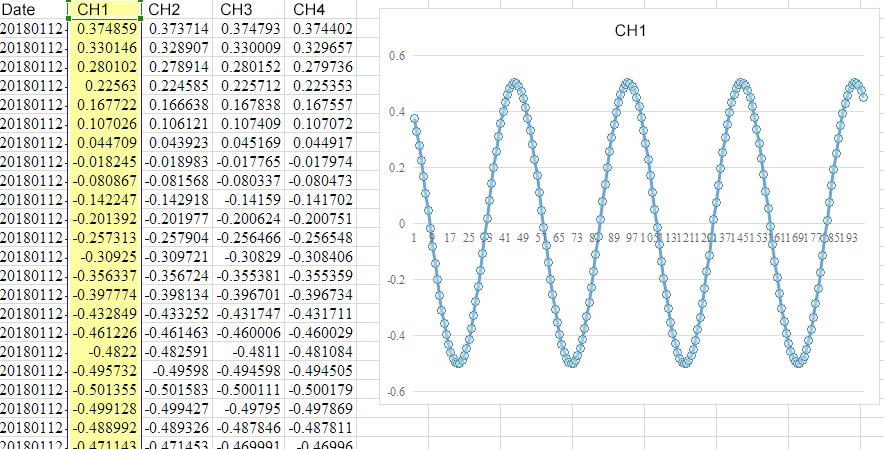This screenshot has height=449, width=884.
Task: Select cell with value -0.501355
Action: (104, 388)
